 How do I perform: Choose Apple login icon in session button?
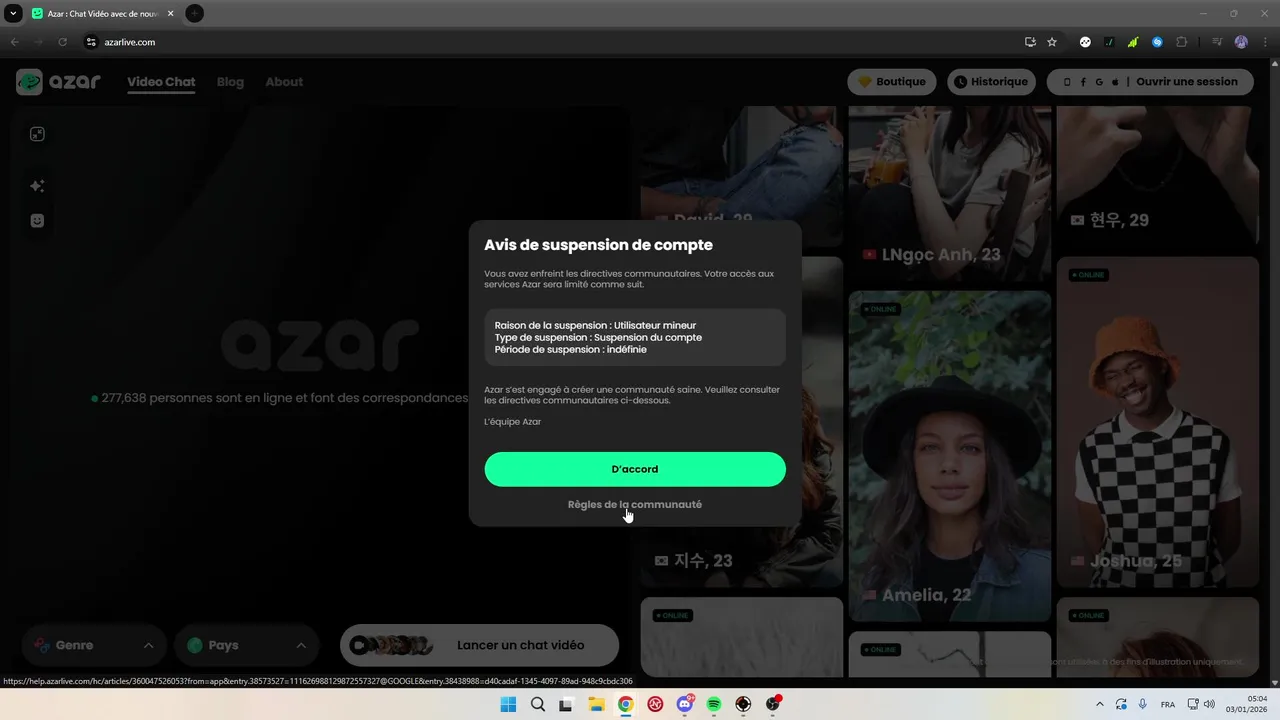click(x=1115, y=82)
